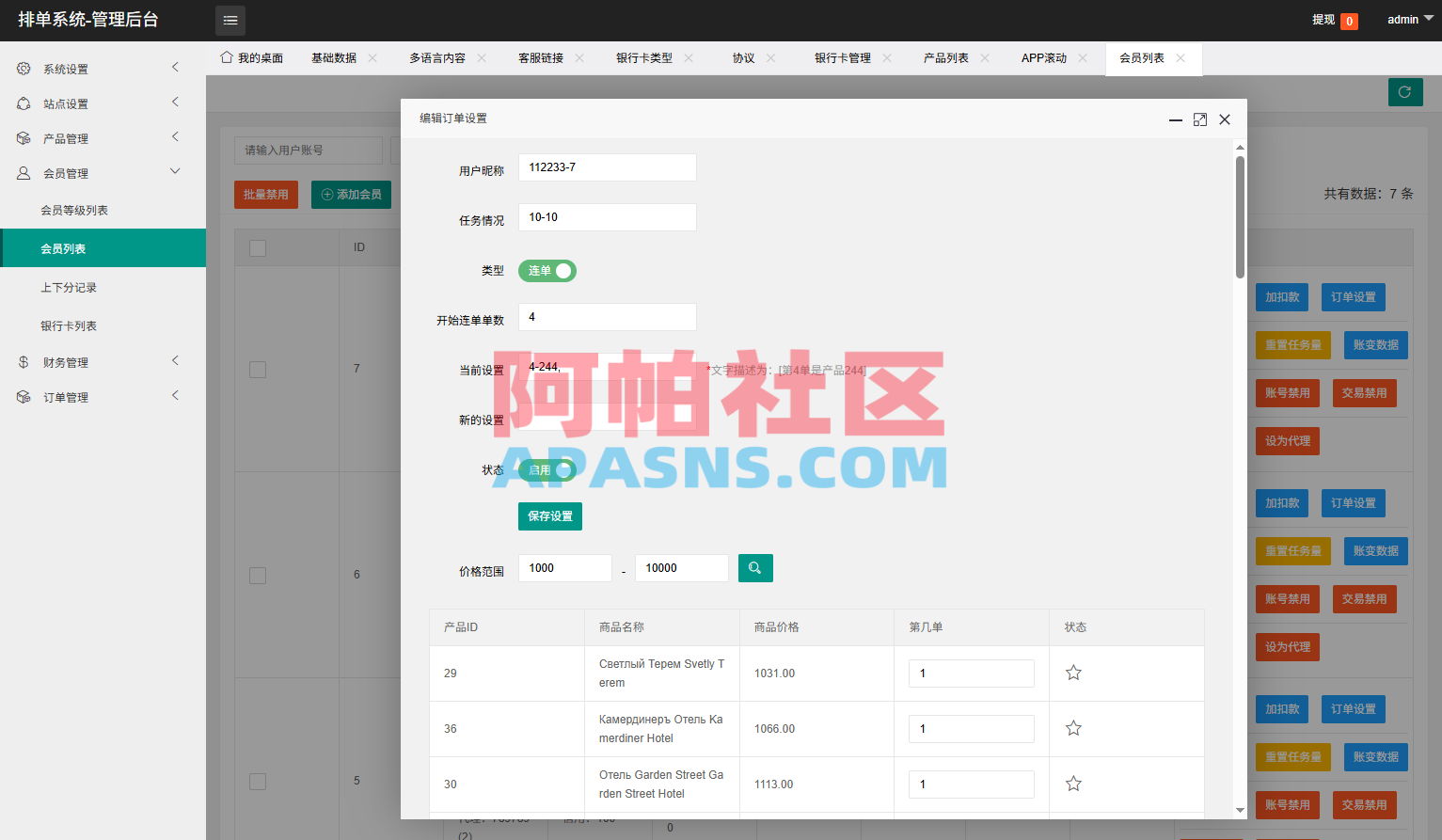The height and width of the screenshot is (840, 1442).
Task: Check the select-all checkbox in table header
Action: pos(258,248)
